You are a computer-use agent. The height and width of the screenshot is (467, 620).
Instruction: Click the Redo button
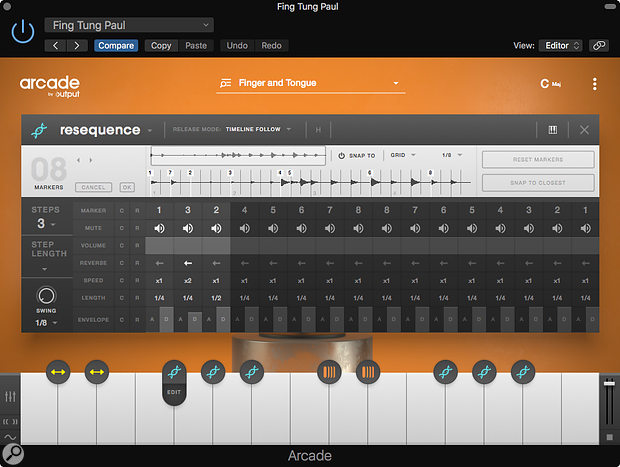271,45
